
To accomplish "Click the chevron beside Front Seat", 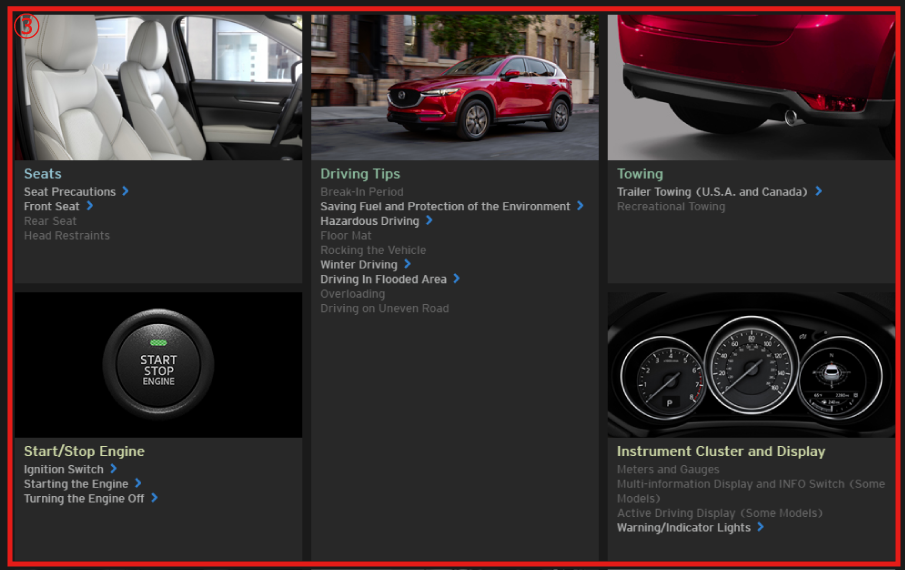I will [x=89, y=206].
